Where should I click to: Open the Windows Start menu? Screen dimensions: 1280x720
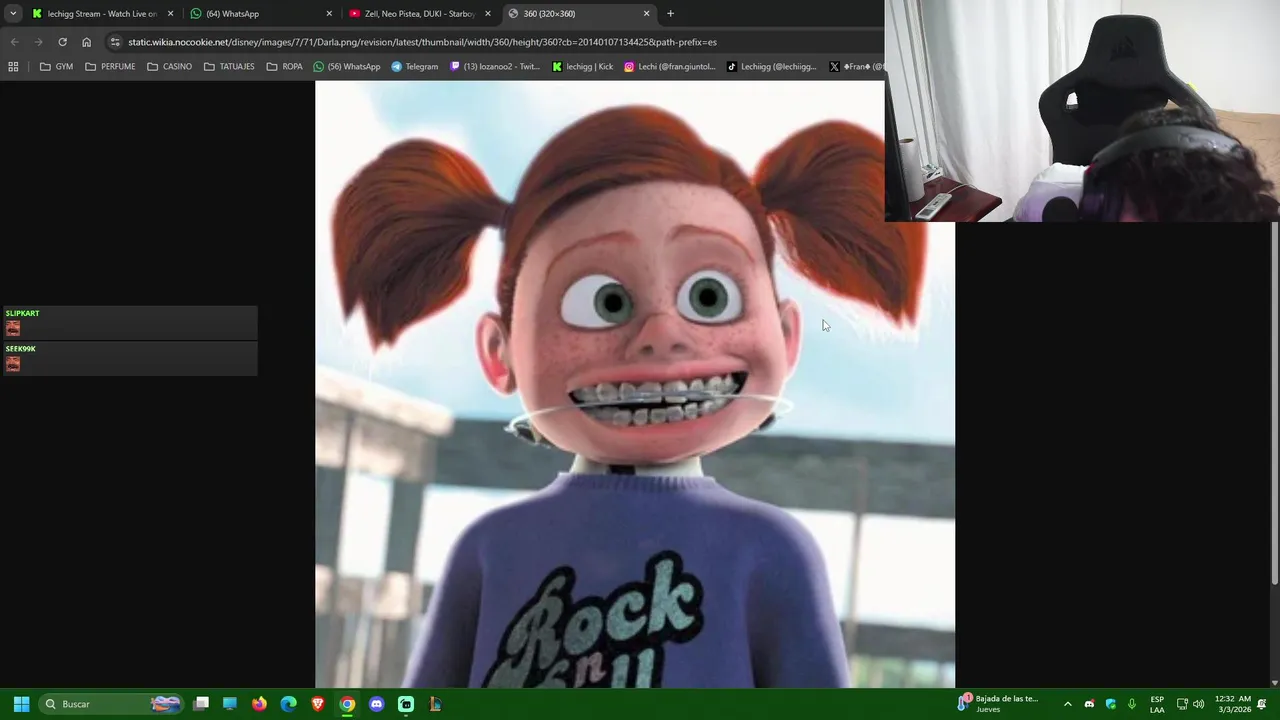[x=21, y=704]
